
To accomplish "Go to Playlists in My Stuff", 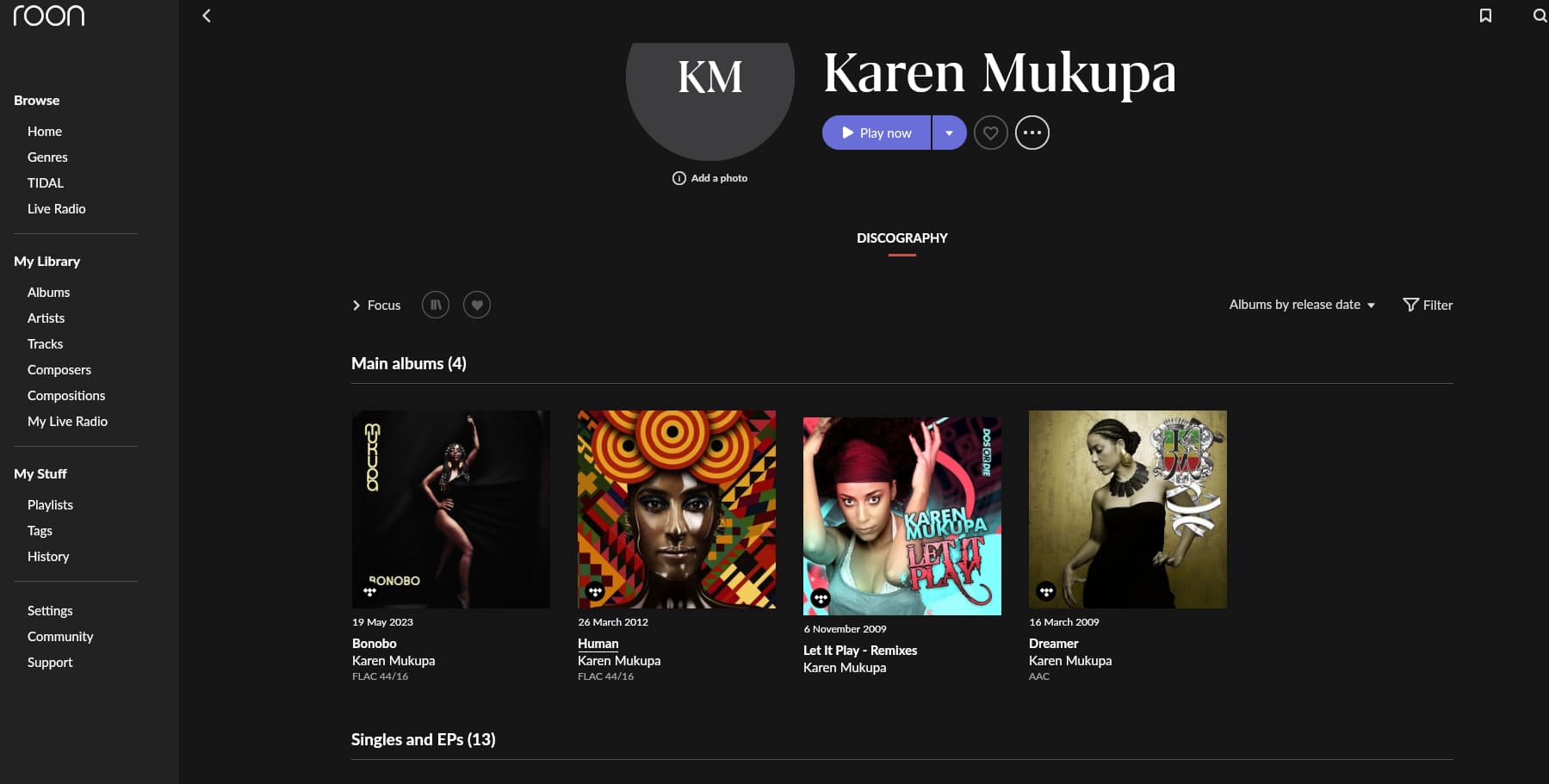I will pyautogui.click(x=50, y=505).
